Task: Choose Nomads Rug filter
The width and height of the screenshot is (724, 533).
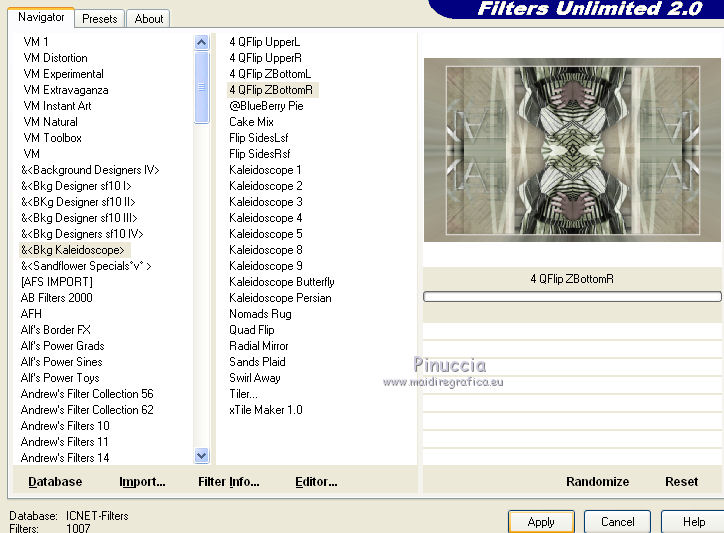Action: coord(260,314)
